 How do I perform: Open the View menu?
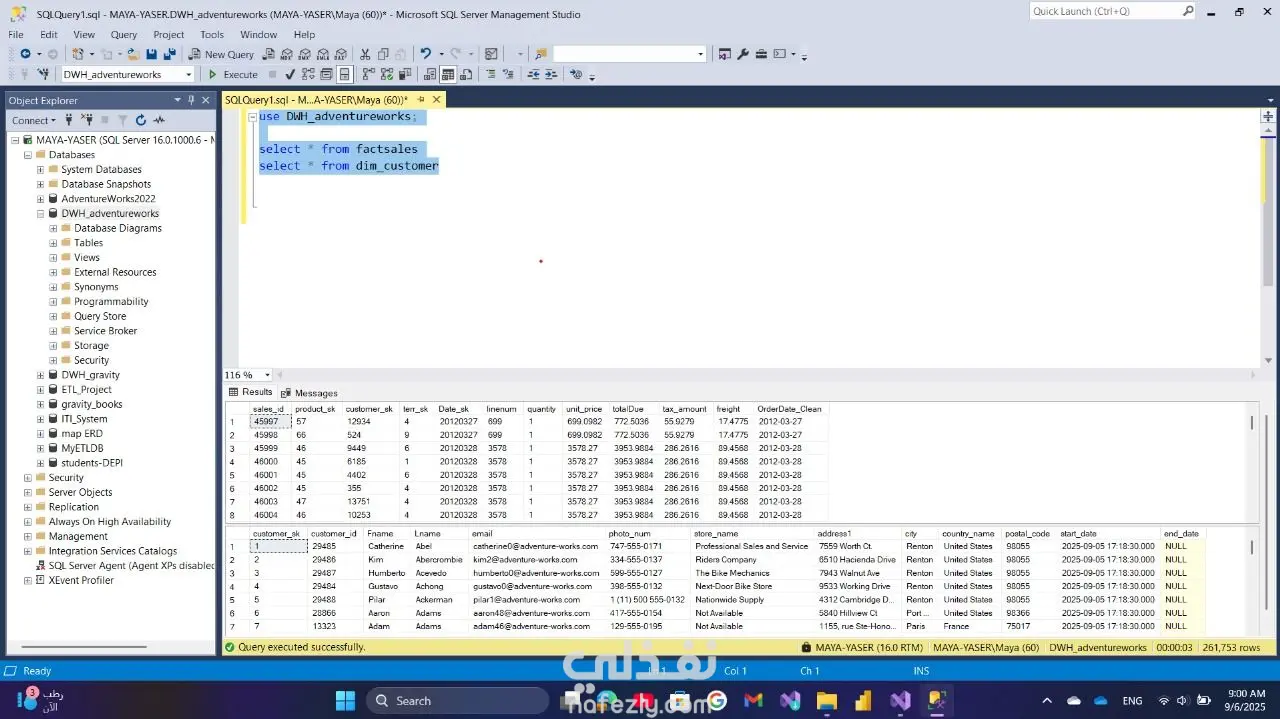tap(84, 34)
